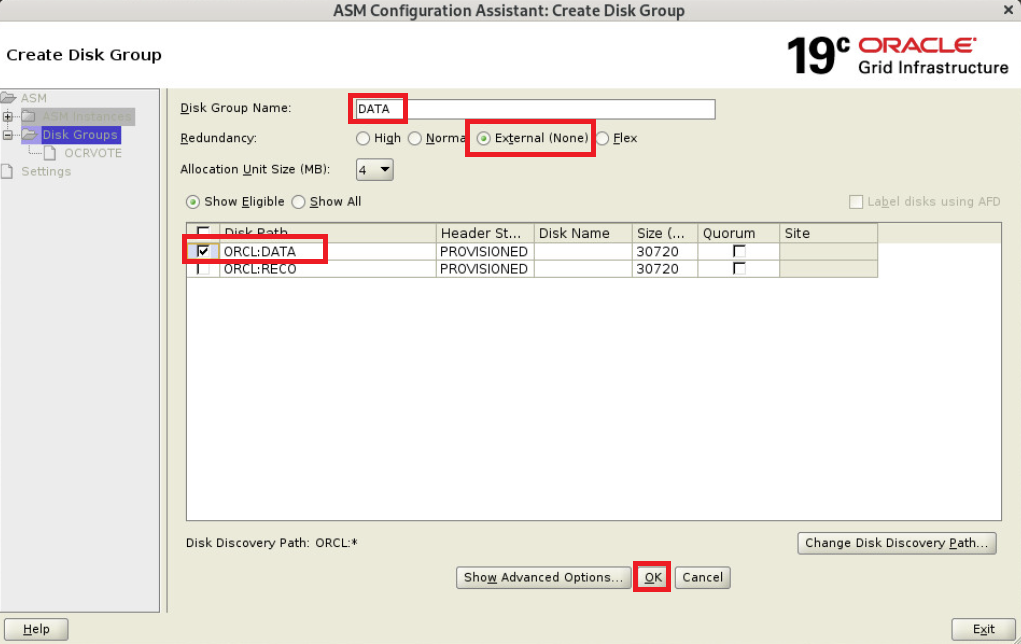Open Show Advanced Options

pos(544,578)
